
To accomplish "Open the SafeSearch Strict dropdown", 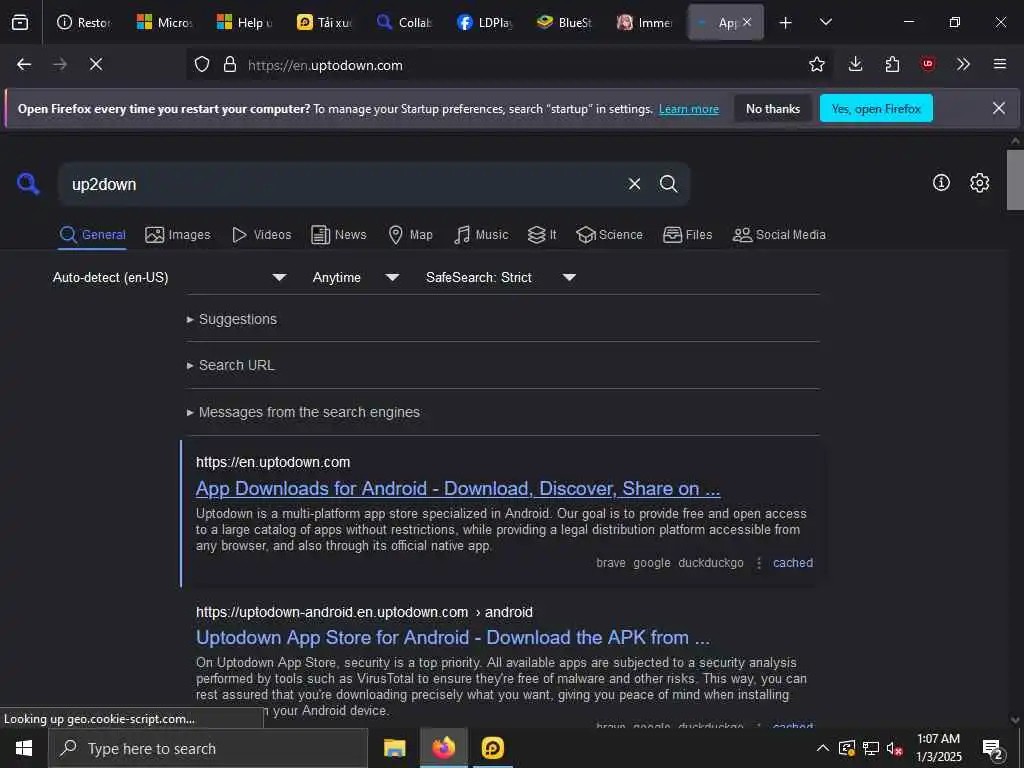I will (x=501, y=278).
